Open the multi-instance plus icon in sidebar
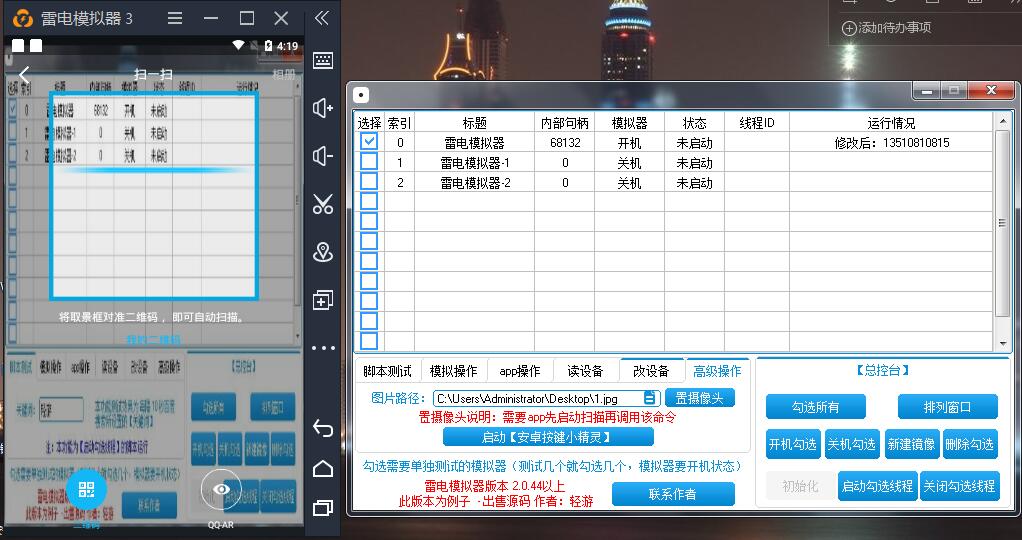The width and height of the screenshot is (1022, 540). click(x=323, y=300)
